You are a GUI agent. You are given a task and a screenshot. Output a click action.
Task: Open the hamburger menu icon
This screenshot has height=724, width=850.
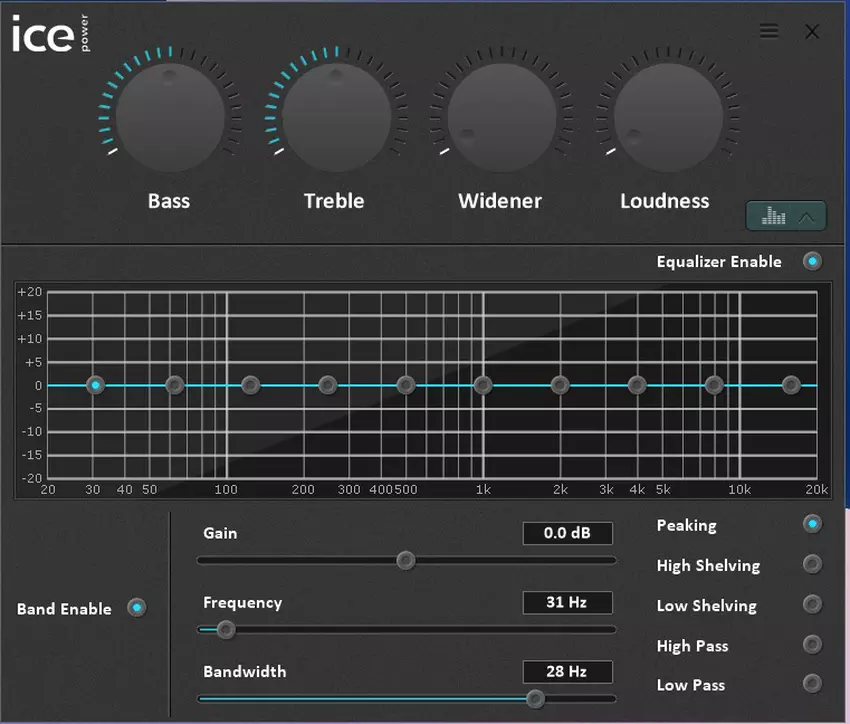click(769, 31)
